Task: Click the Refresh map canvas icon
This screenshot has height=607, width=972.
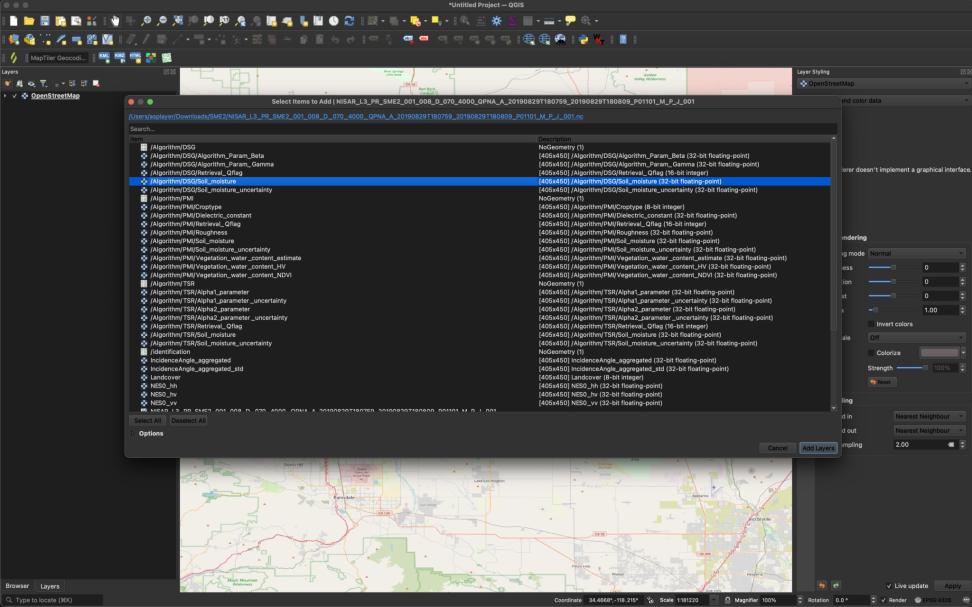Action: [350, 21]
